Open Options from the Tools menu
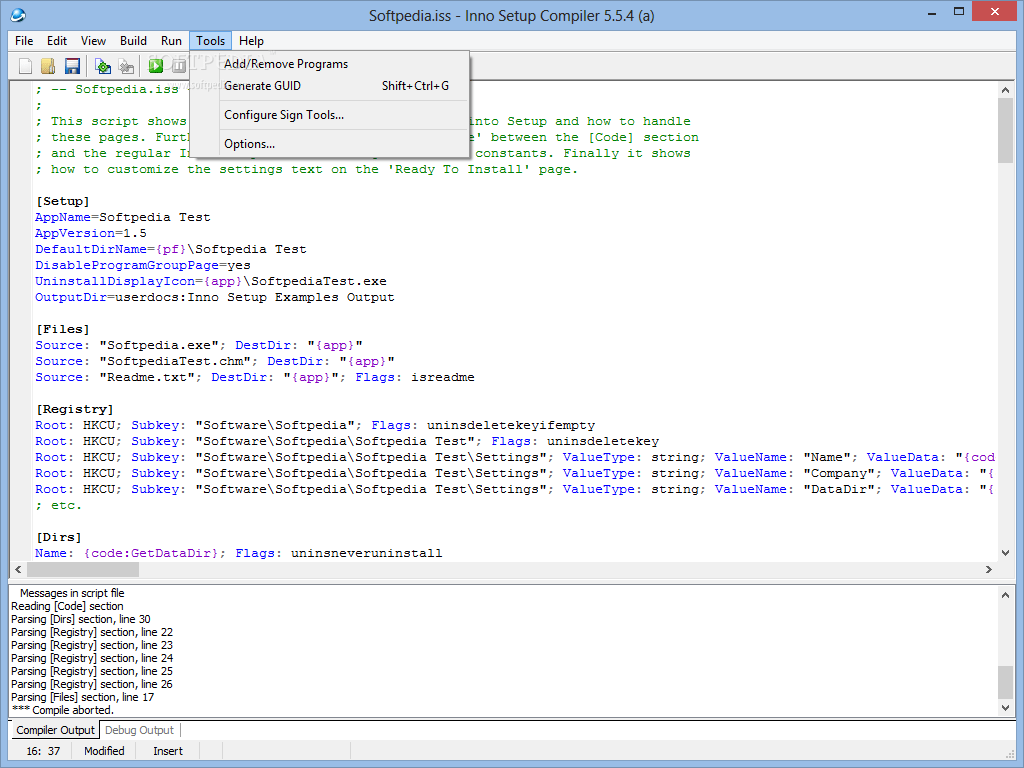1024x768 pixels. tap(330, 144)
